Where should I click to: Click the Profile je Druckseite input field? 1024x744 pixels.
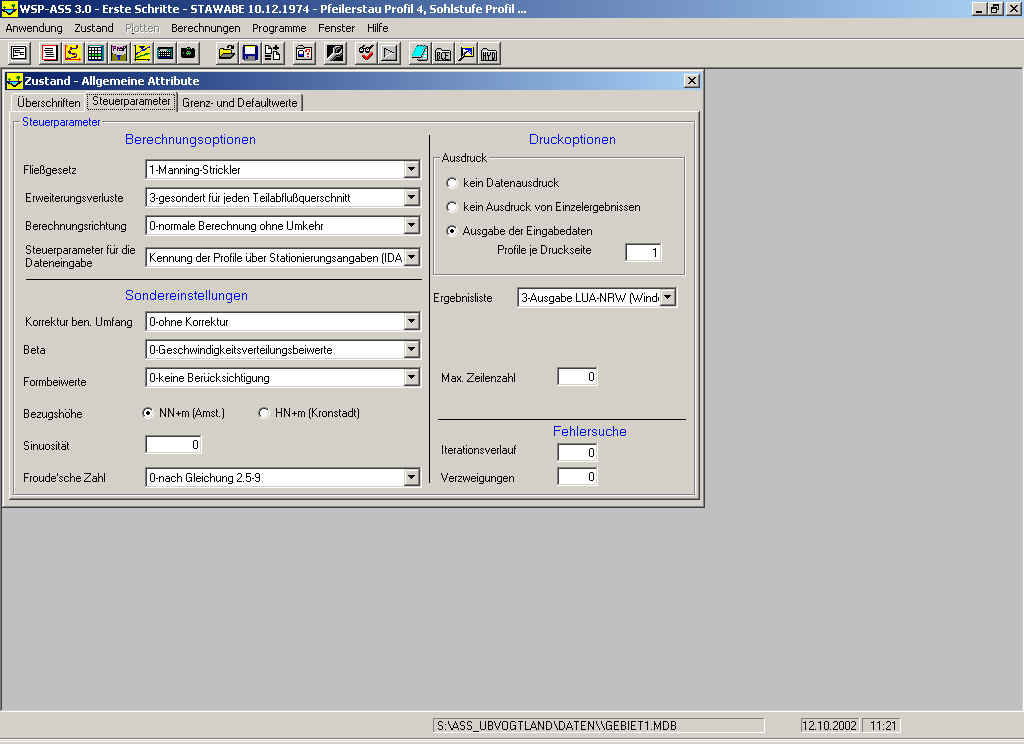pyautogui.click(x=643, y=252)
